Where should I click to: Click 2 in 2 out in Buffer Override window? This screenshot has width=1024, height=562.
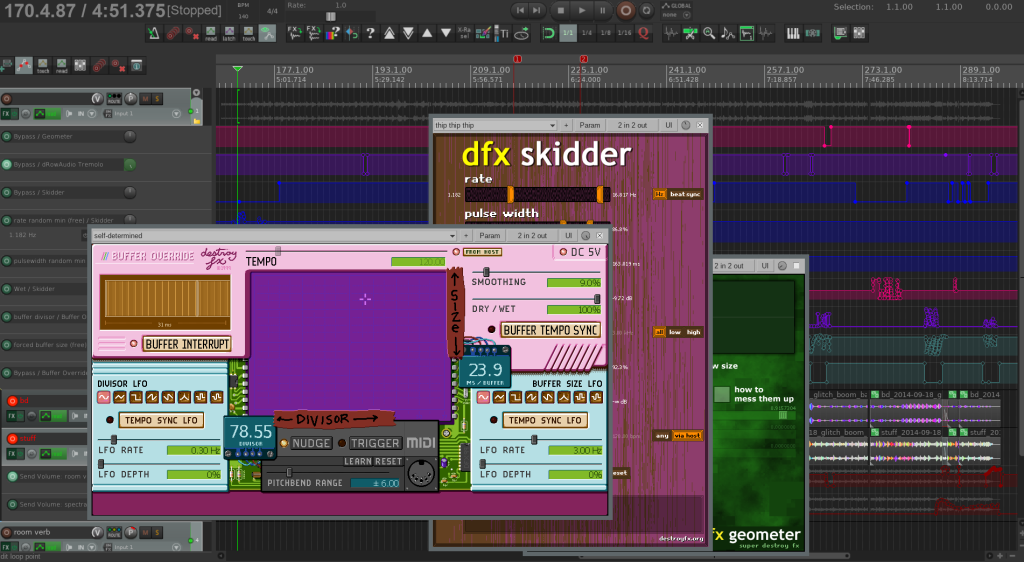(x=532, y=236)
